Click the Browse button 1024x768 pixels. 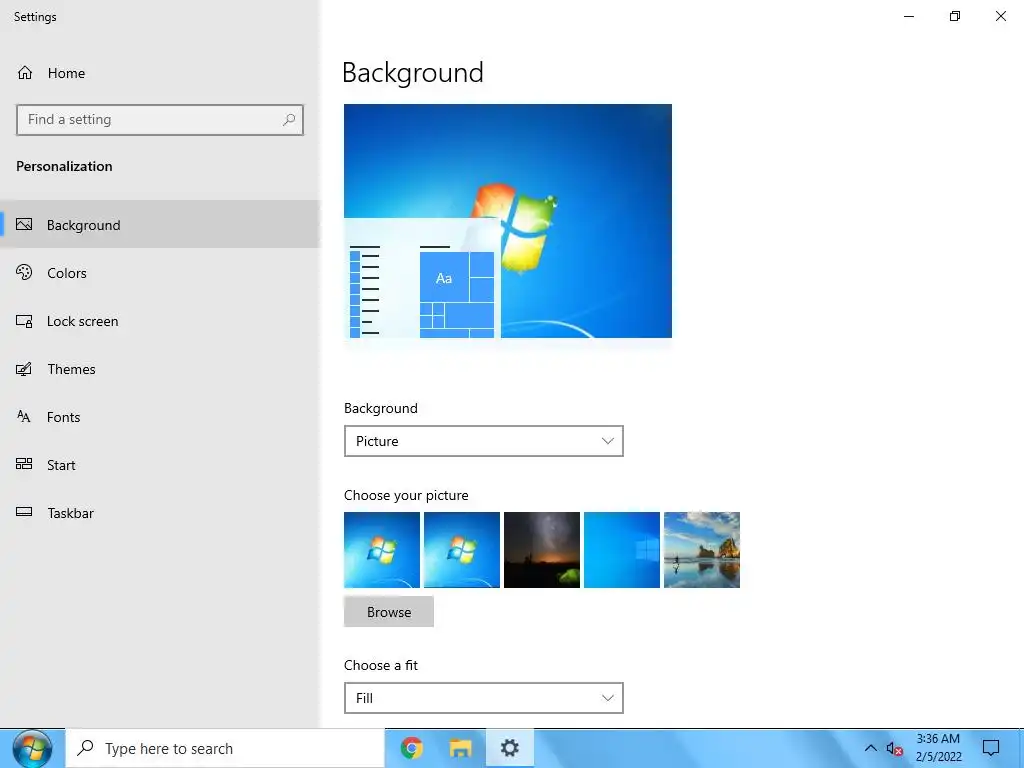pyautogui.click(x=389, y=612)
